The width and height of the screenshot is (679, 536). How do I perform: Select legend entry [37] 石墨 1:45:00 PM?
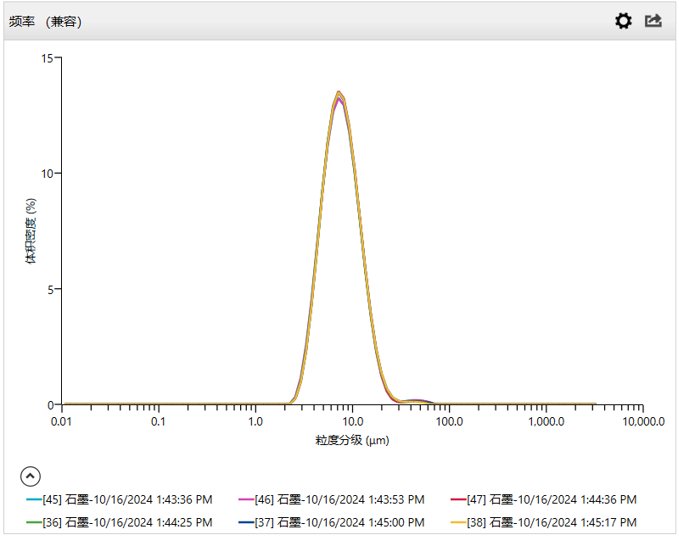[x=340, y=522]
